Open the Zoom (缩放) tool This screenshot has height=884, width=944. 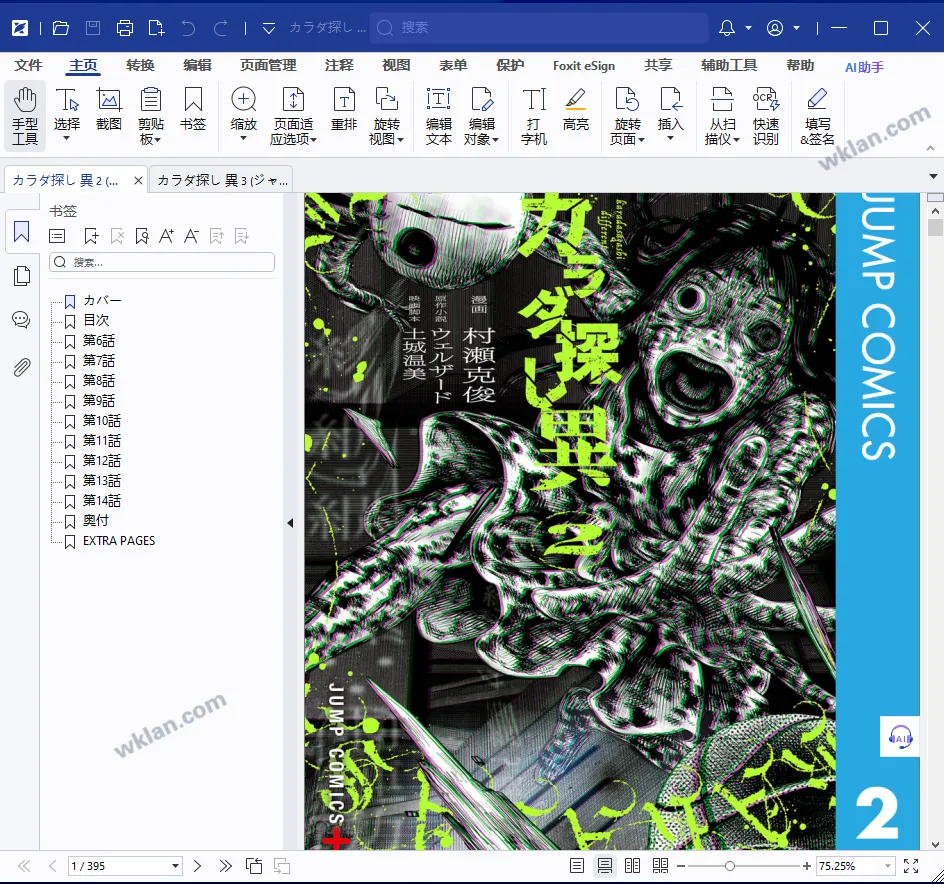point(243,116)
